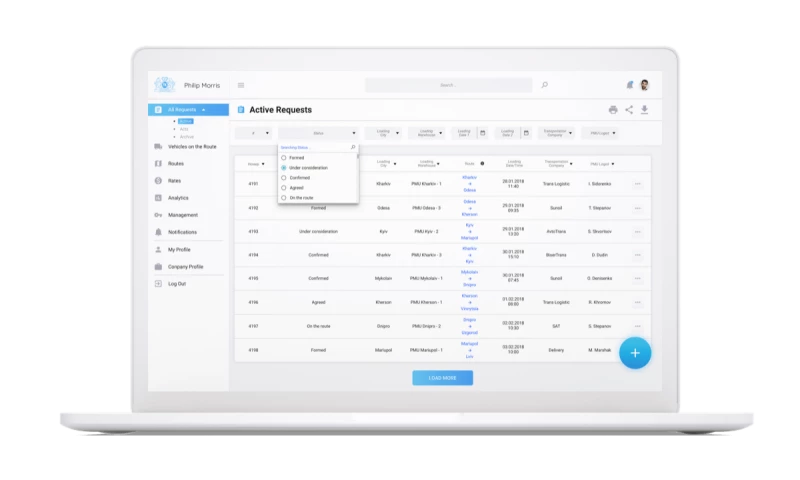Select the Agreed status radio button

point(284,188)
